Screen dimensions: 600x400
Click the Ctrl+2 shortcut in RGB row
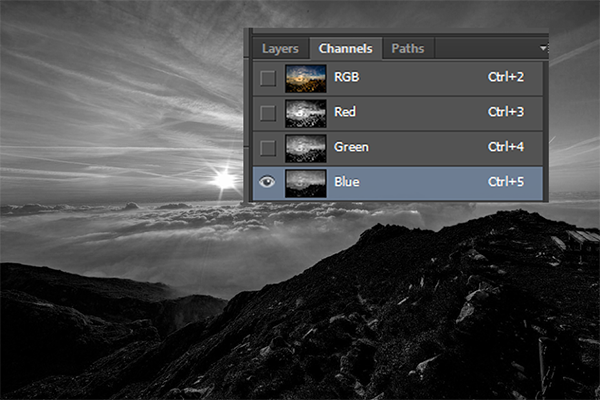point(507,78)
